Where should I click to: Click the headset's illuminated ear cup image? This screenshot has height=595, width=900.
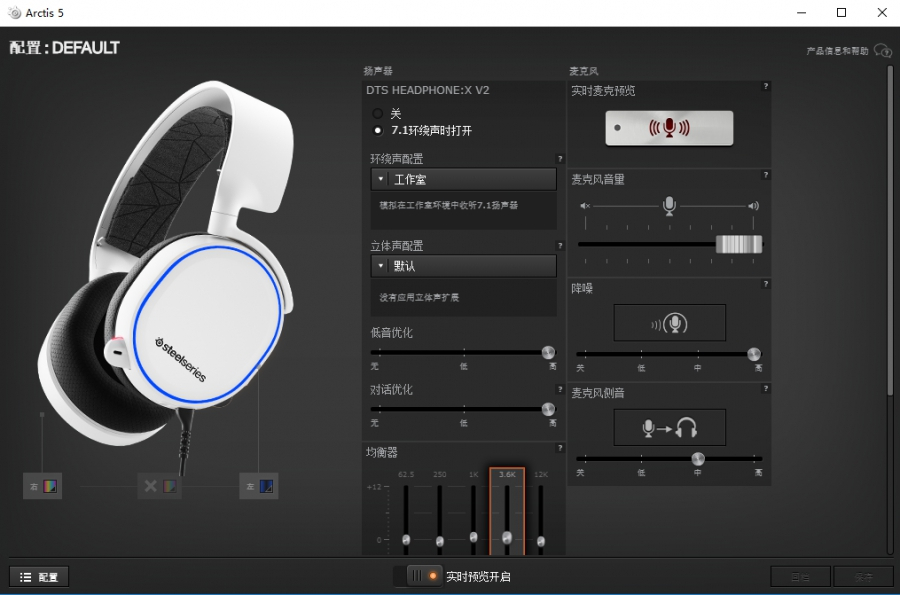point(208,324)
